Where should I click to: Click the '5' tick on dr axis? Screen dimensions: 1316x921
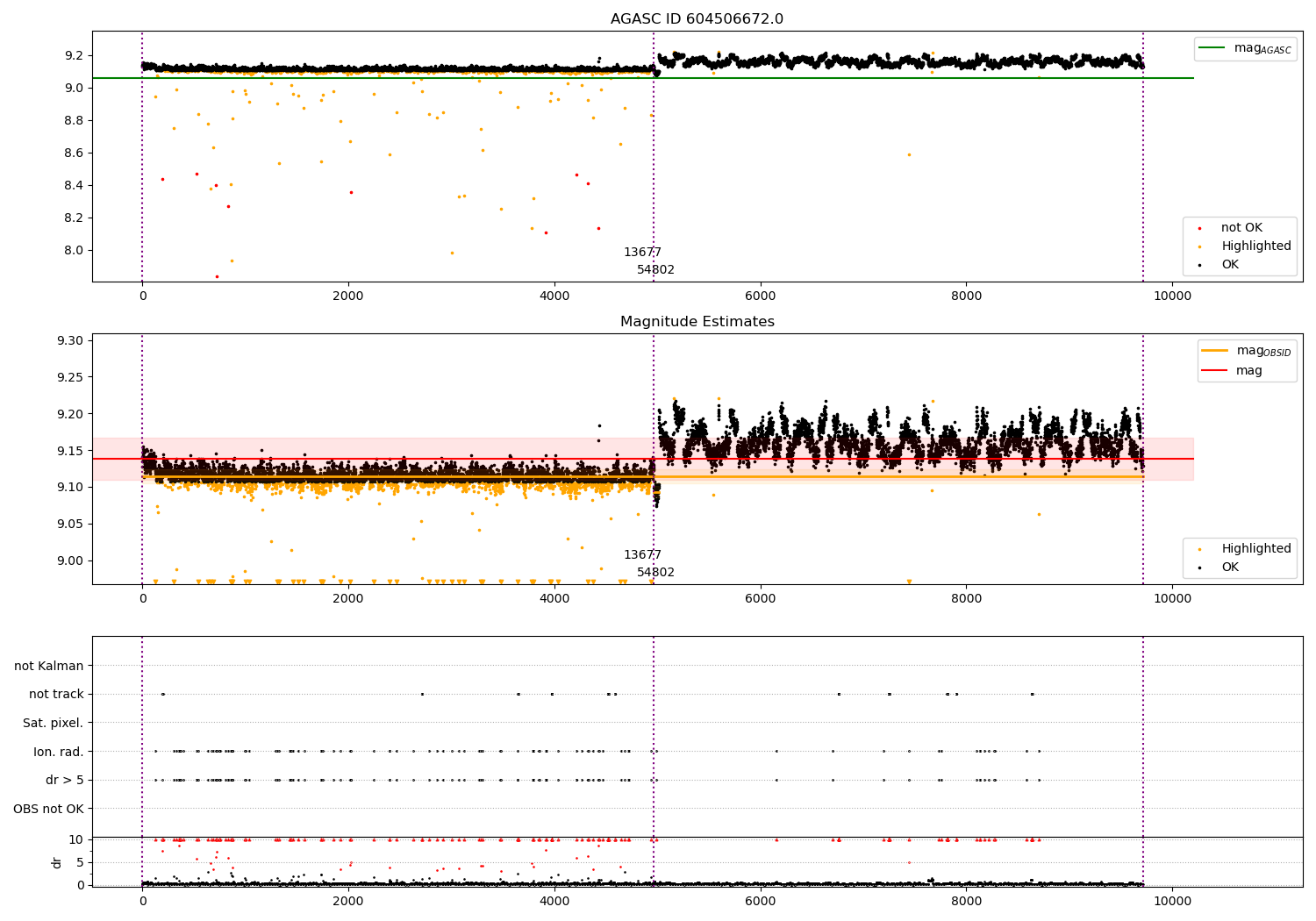[x=81, y=862]
